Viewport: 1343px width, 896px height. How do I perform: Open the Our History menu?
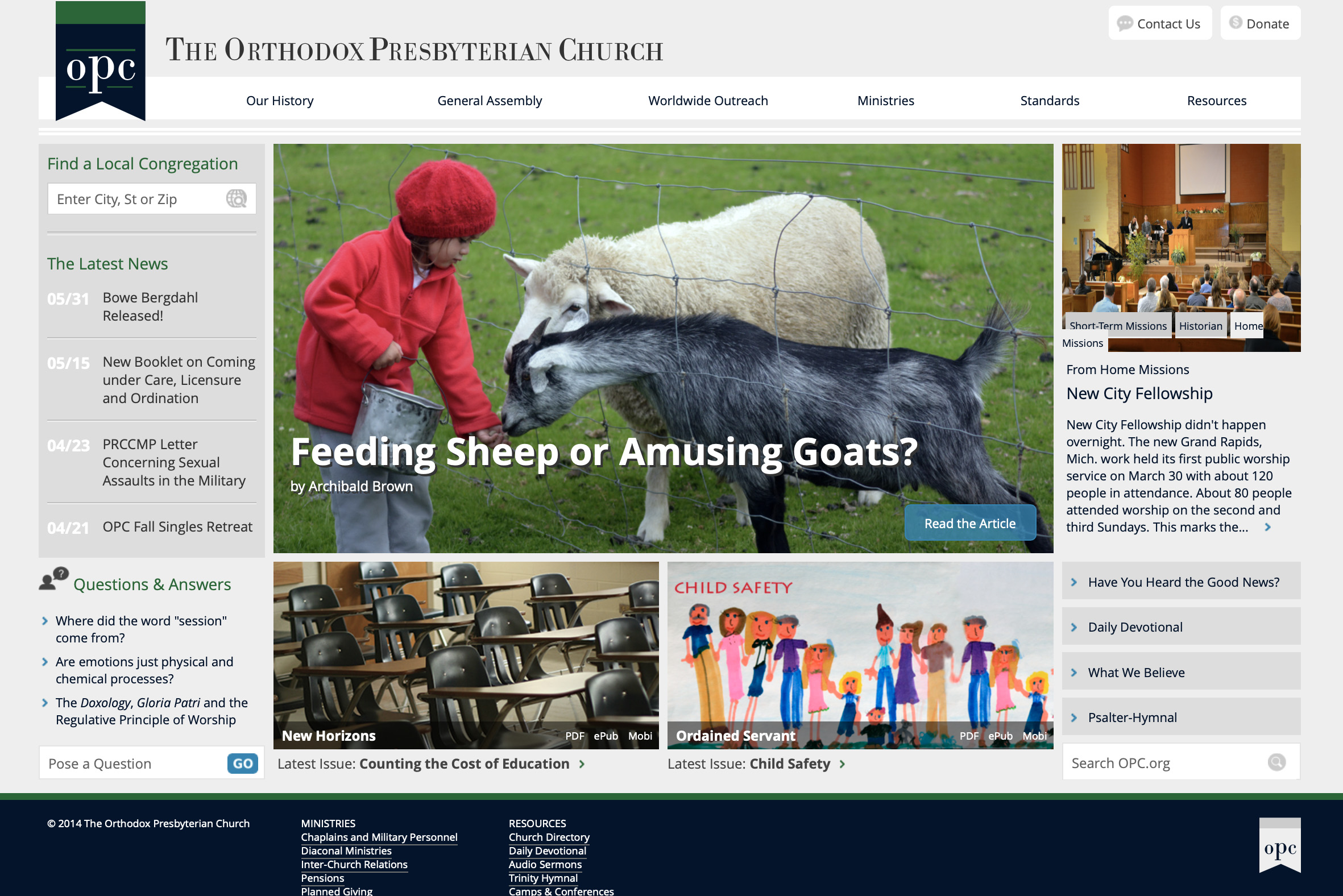click(279, 101)
